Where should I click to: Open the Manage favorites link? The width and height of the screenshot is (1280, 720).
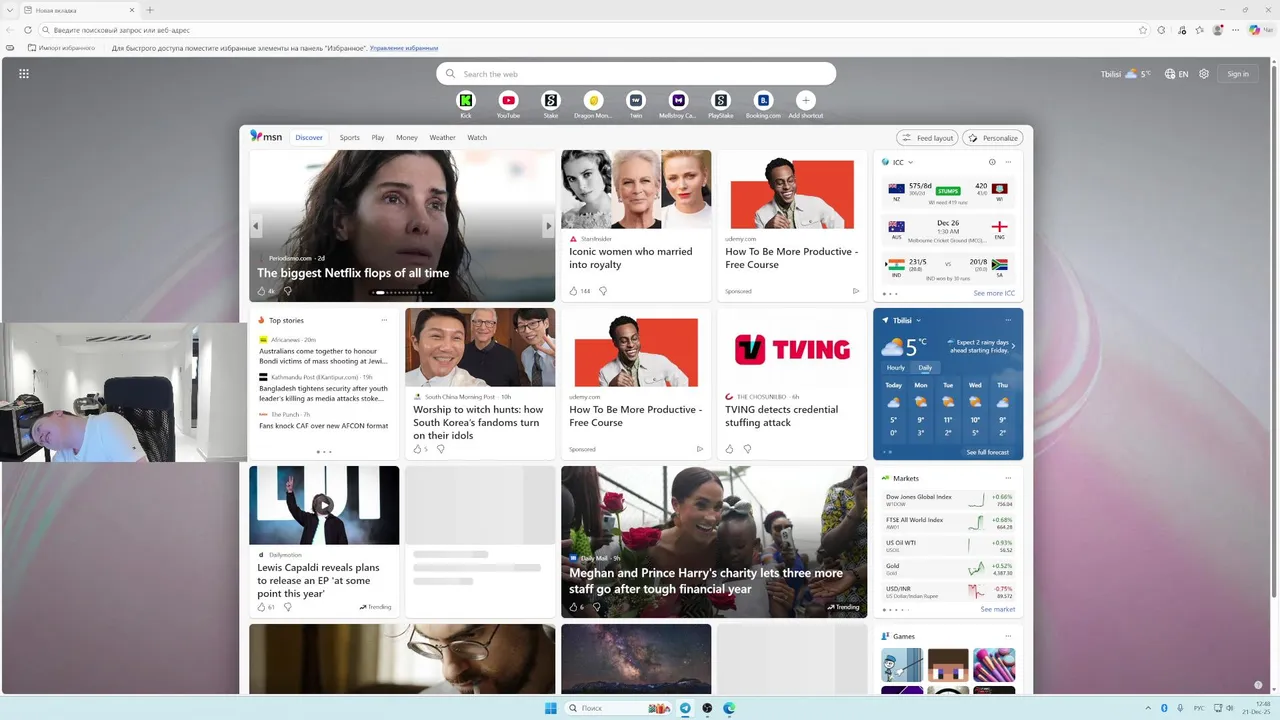(x=404, y=48)
